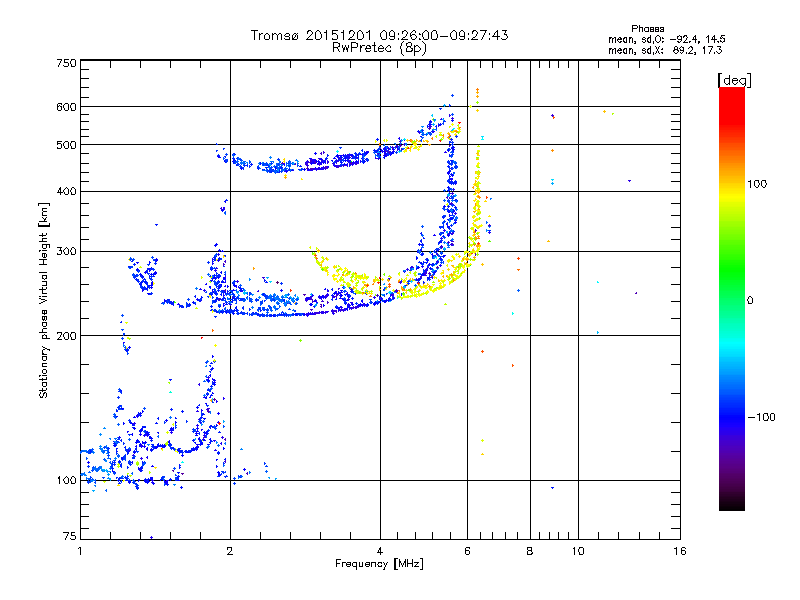The width and height of the screenshot is (800, 600).
Task: Click the y-axis label '200'
Action: [66, 336]
